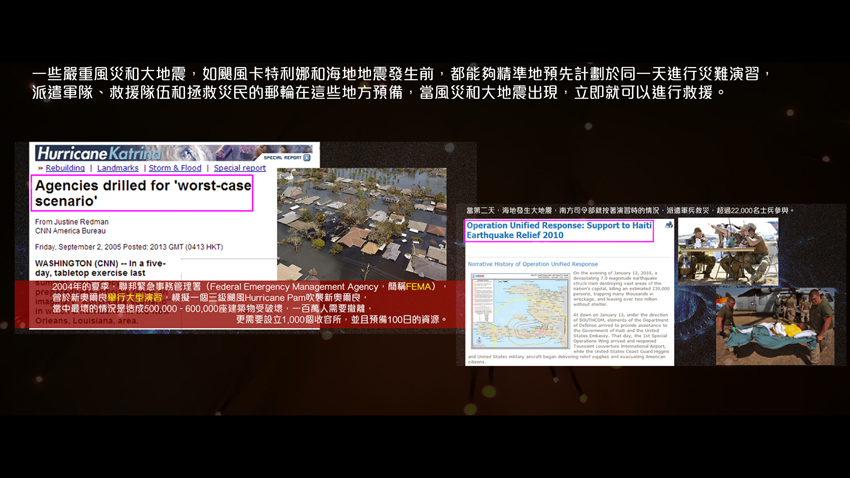The width and height of the screenshot is (850, 478).
Task: Click the yellow FEMA text in red caption
Action: click(x=417, y=287)
